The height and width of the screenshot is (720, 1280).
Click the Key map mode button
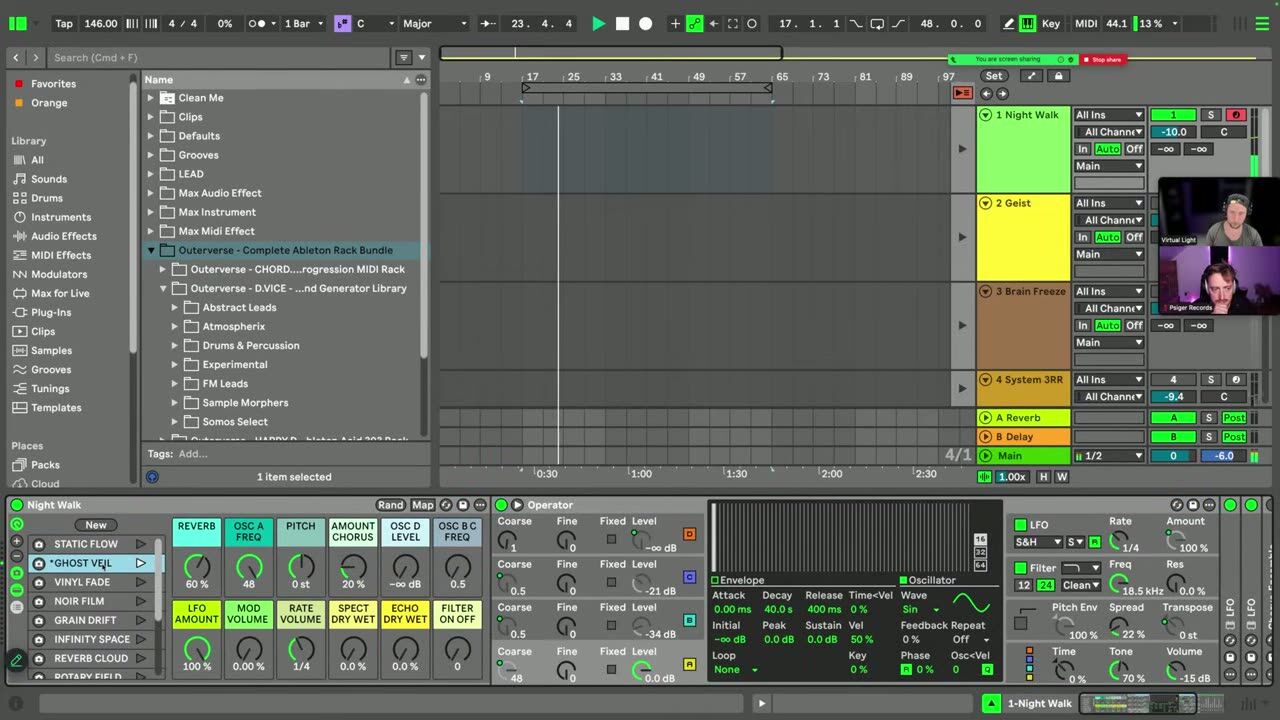tap(1051, 23)
